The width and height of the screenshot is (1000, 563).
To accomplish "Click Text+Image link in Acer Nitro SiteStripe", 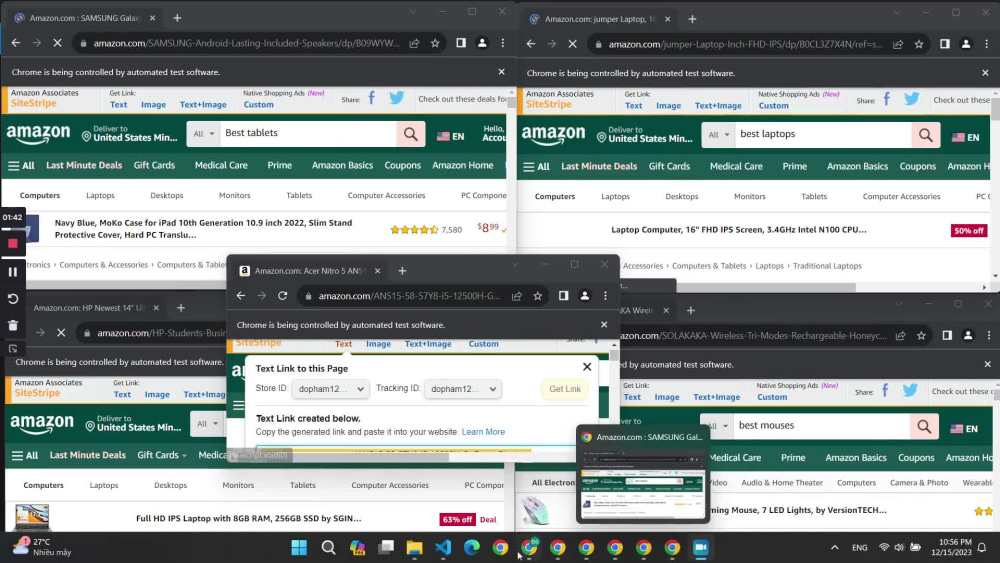I will point(428,344).
